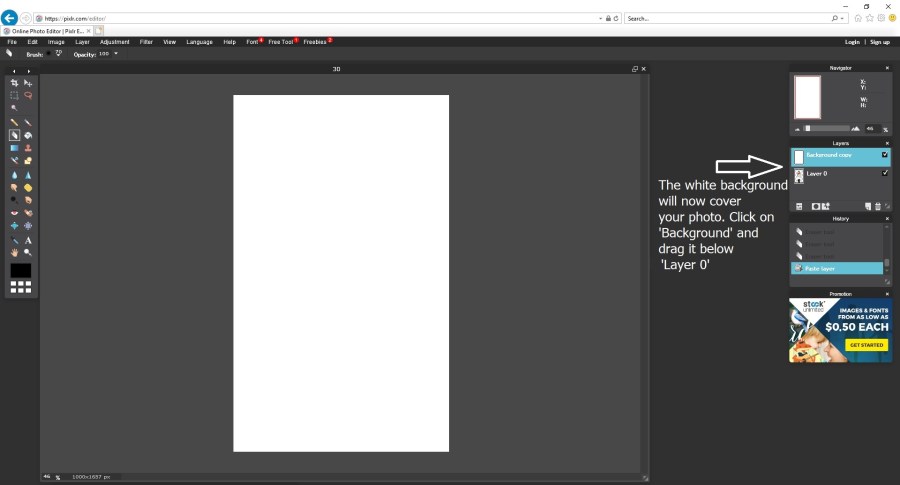
Task: Choose the Pencil tool
Action: pyautogui.click(x=14, y=122)
